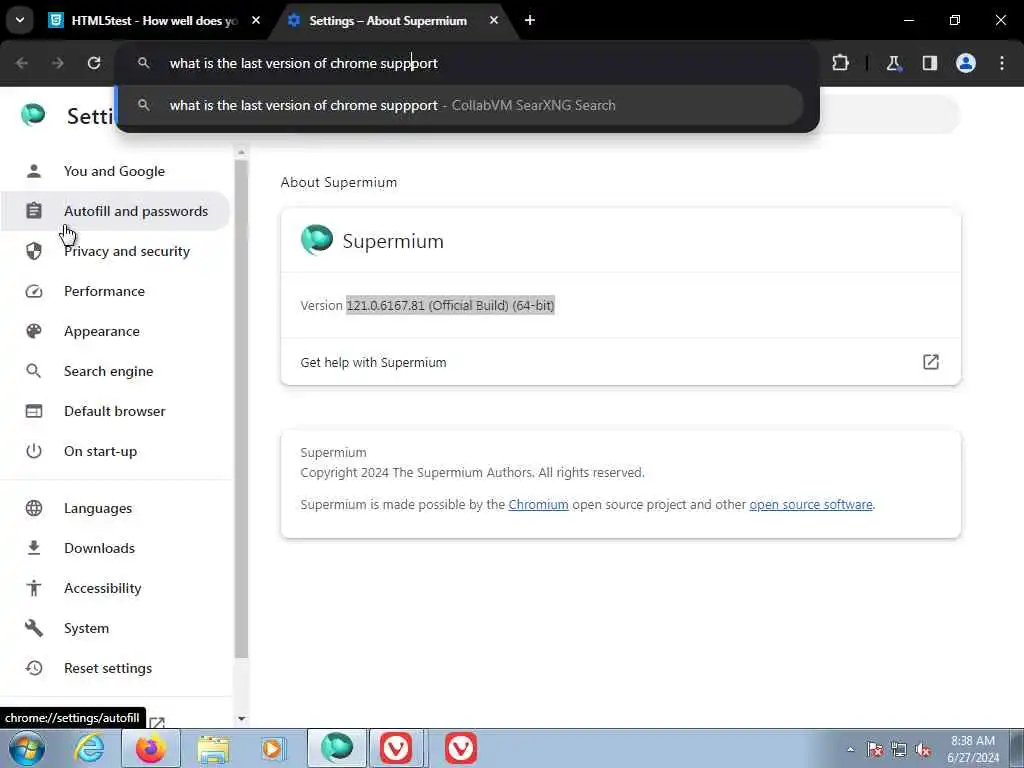Open Search engine settings
This screenshot has height=768, width=1024.
115,371
